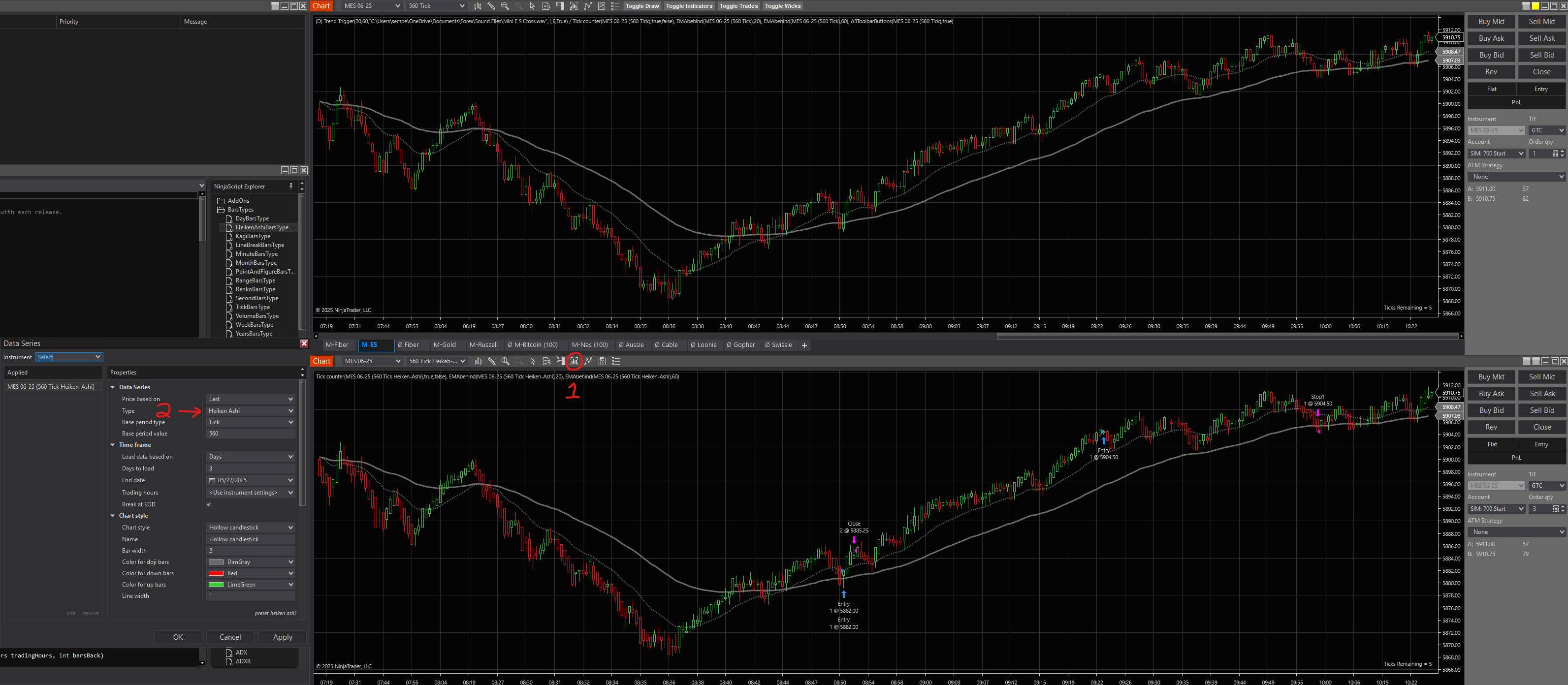This screenshot has width=1568, height=685.
Task: Open Type dropdown showing Heiken Ashi
Action: click(250, 410)
